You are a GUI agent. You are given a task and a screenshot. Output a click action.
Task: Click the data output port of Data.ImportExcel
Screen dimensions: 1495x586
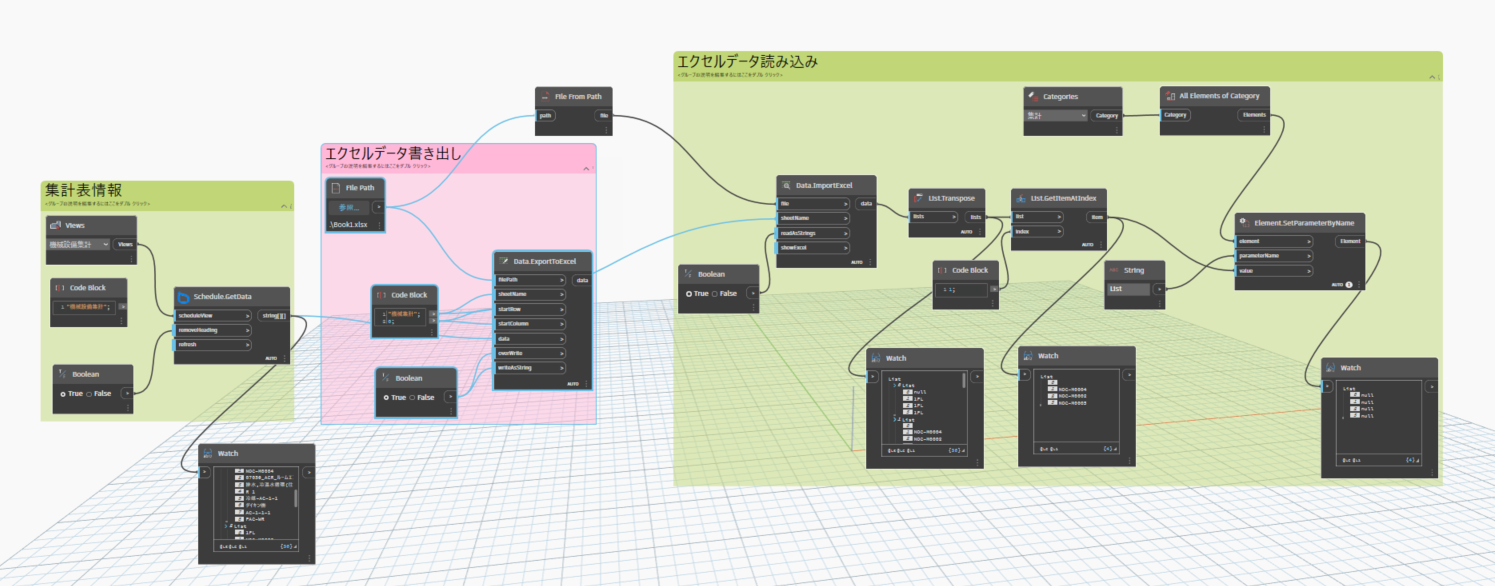coord(866,203)
